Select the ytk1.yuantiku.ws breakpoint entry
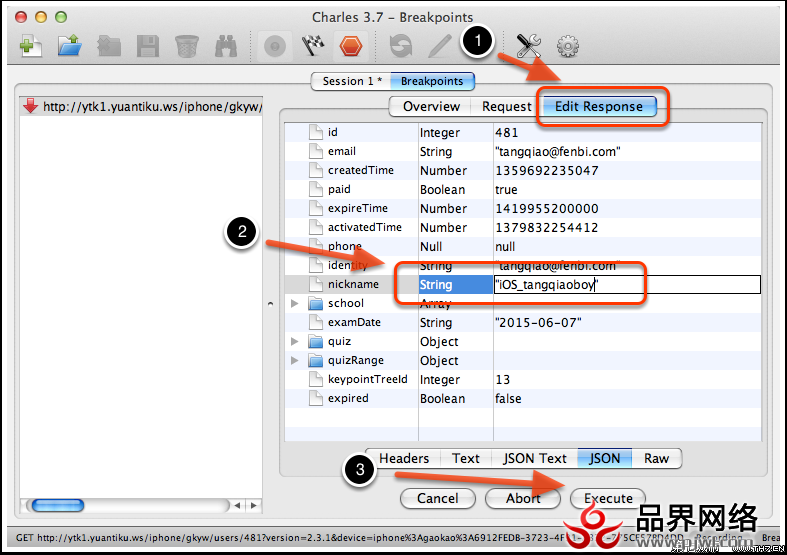The width and height of the screenshot is (787, 555). coord(141,107)
